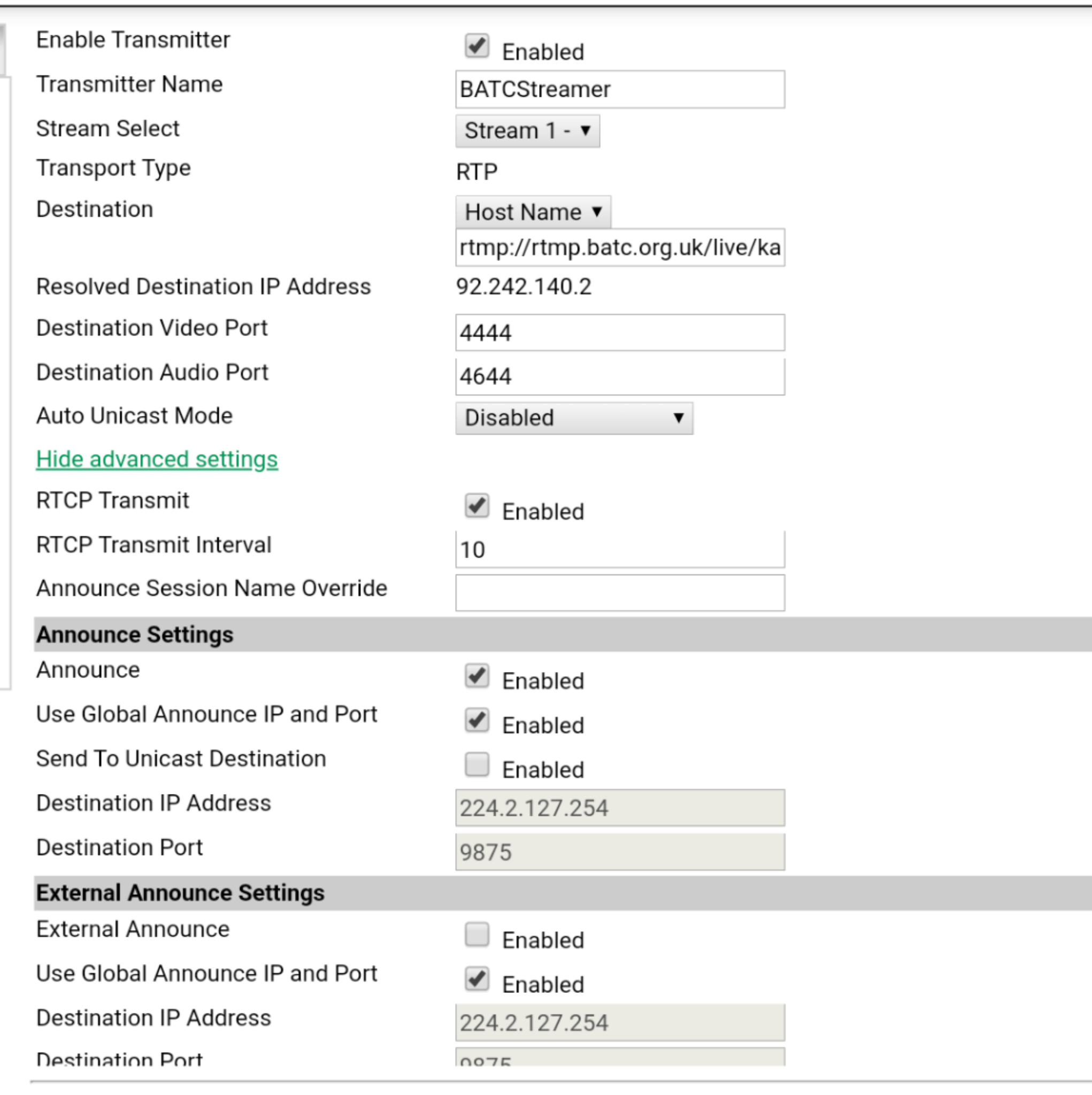Click the Destination Audio Port field
The width and height of the screenshot is (1092, 1095).
click(619, 376)
